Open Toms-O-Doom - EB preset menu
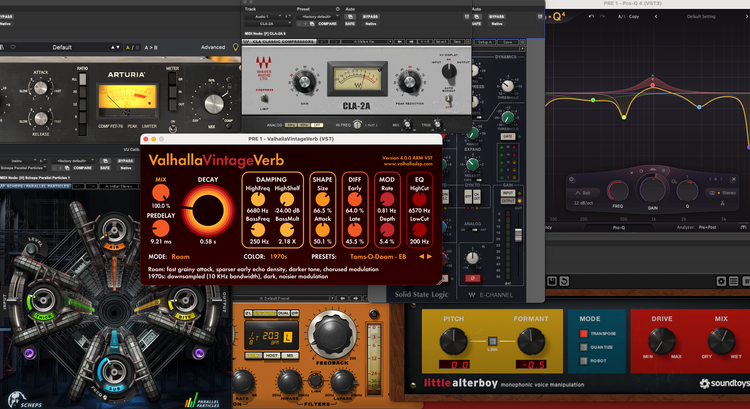This screenshot has height=409, width=750. click(378, 257)
